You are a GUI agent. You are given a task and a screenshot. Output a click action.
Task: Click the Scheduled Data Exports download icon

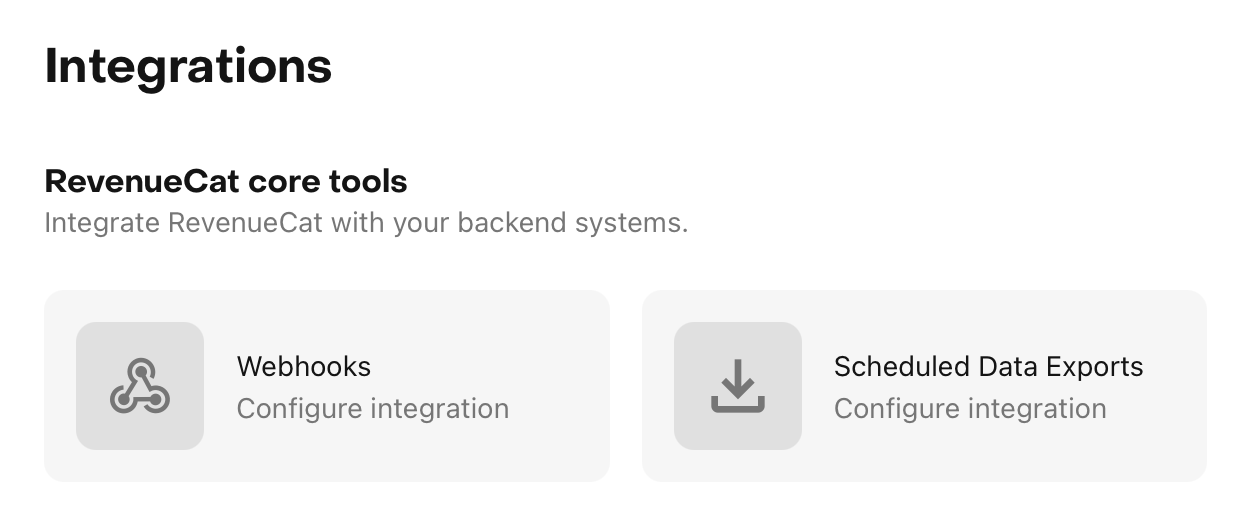(738, 386)
